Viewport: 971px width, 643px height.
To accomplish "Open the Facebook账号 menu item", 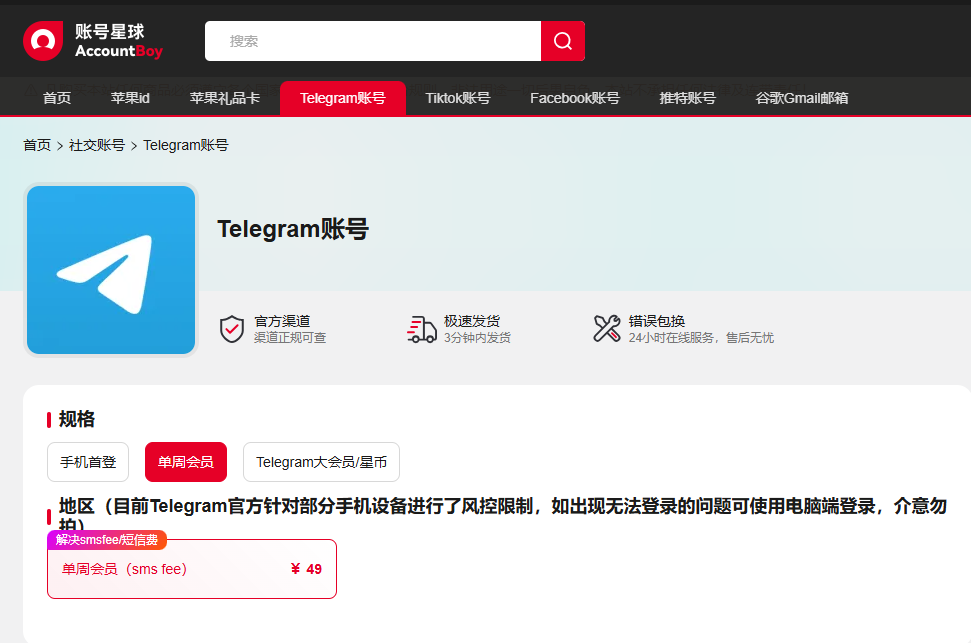I will 574,98.
